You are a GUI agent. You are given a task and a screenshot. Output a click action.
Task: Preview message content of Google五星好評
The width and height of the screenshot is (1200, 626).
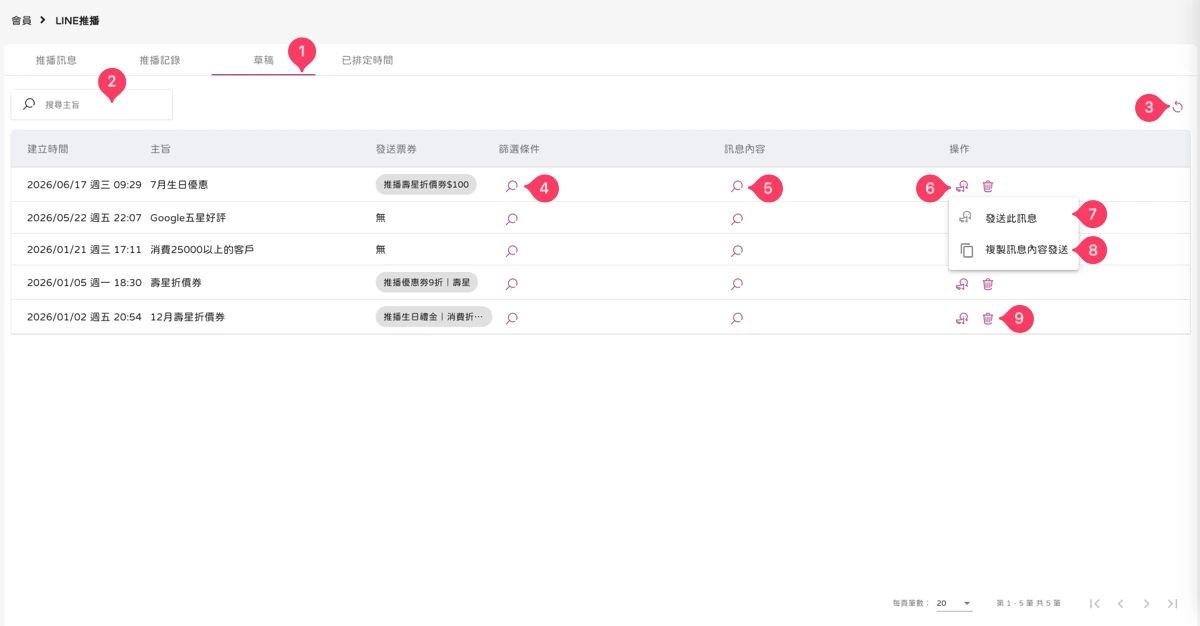click(737, 218)
